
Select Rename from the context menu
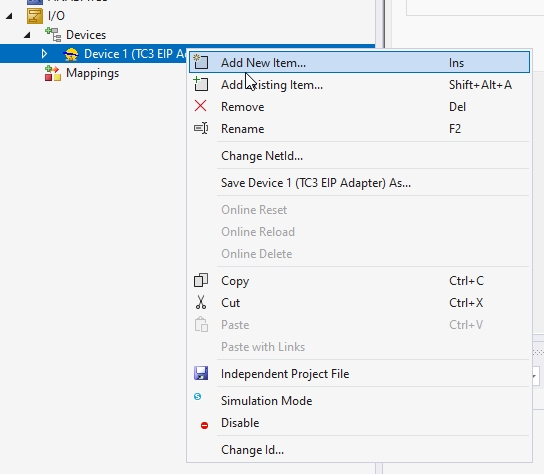point(359,129)
